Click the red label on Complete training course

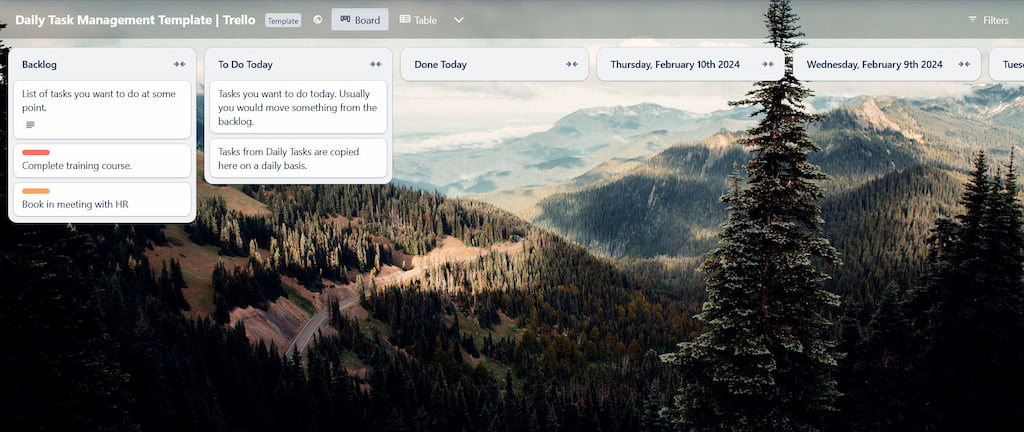(x=36, y=152)
